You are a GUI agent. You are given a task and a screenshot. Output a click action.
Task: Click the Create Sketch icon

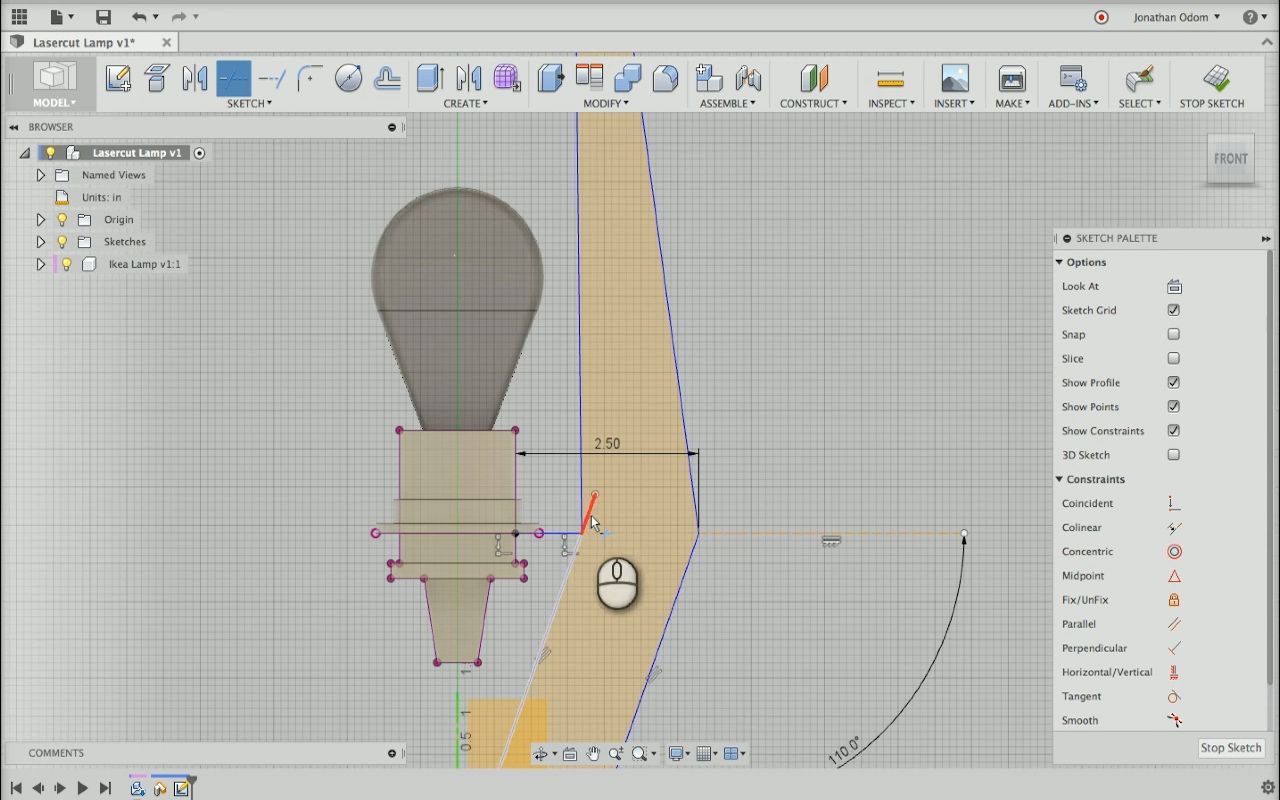[118, 78]
